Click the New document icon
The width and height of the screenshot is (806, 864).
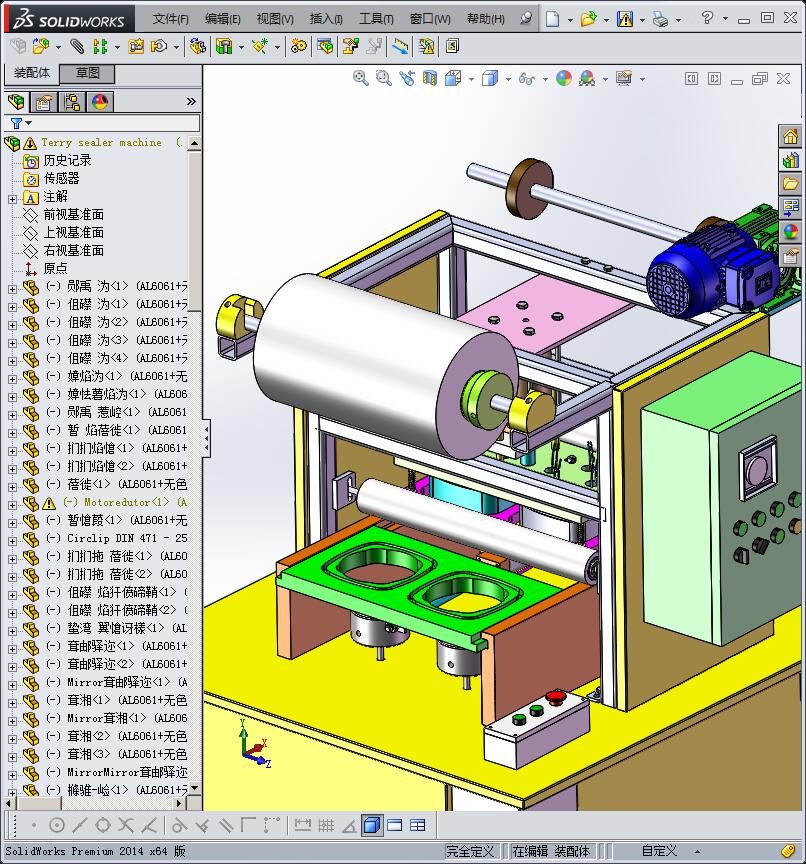click(553, 19)
